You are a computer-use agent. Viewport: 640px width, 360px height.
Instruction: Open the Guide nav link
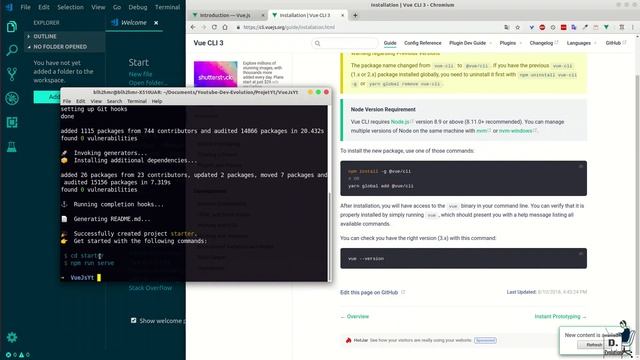point(390,43)
